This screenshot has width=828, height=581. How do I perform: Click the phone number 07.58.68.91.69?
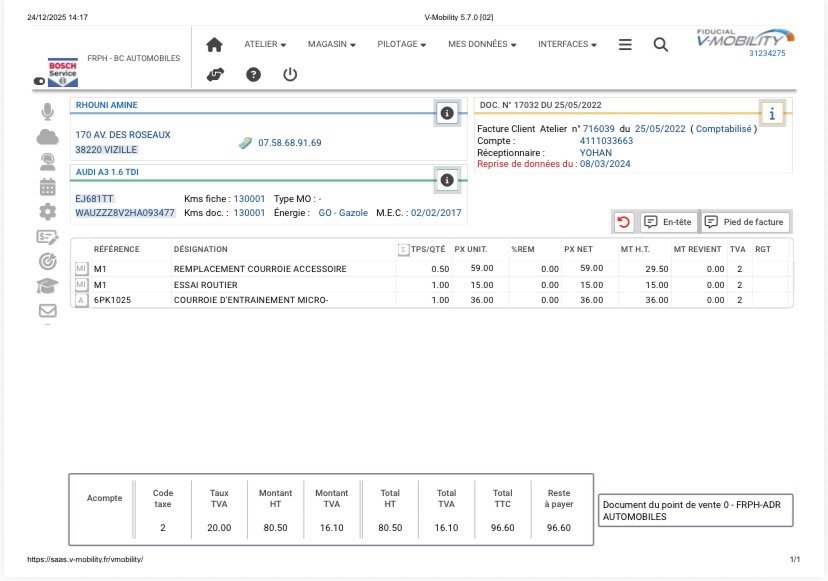[x=289, y=143]
